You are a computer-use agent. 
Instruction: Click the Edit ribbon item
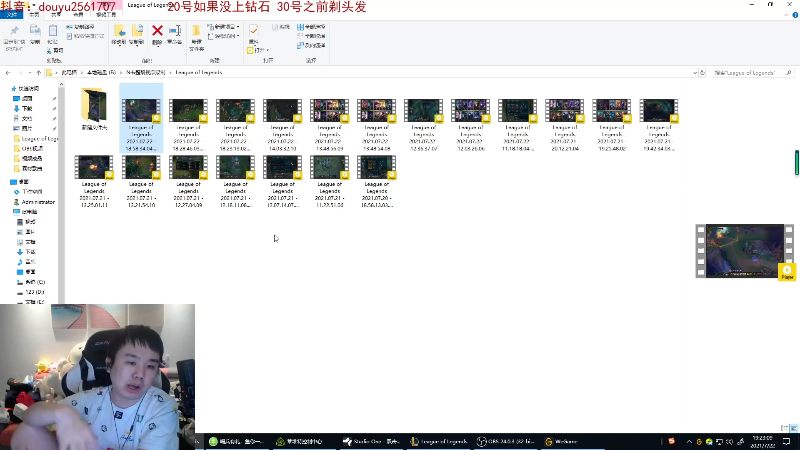(281, 27)
